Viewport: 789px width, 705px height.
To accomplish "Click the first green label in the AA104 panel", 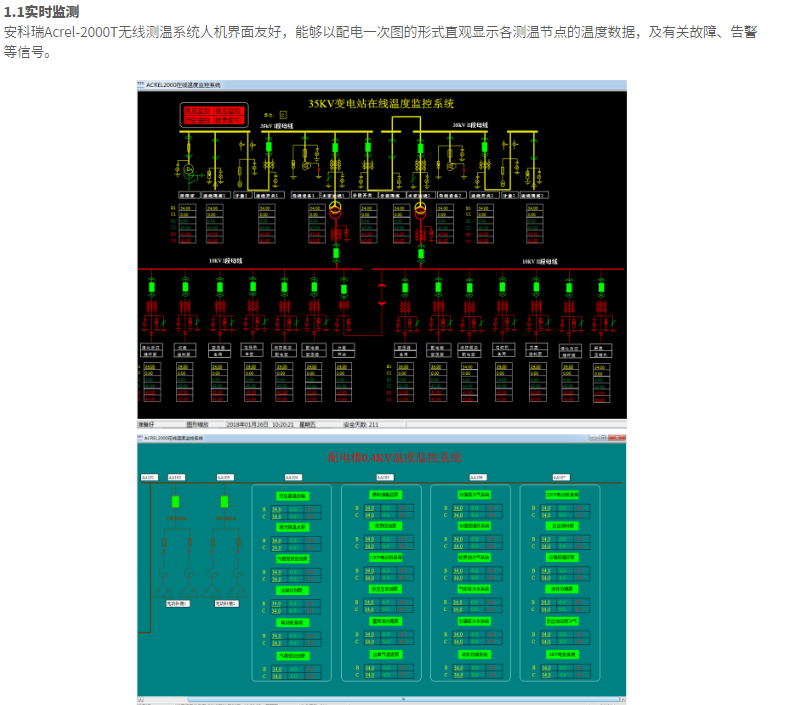I will pyautogui.click(x=292, y=496).
